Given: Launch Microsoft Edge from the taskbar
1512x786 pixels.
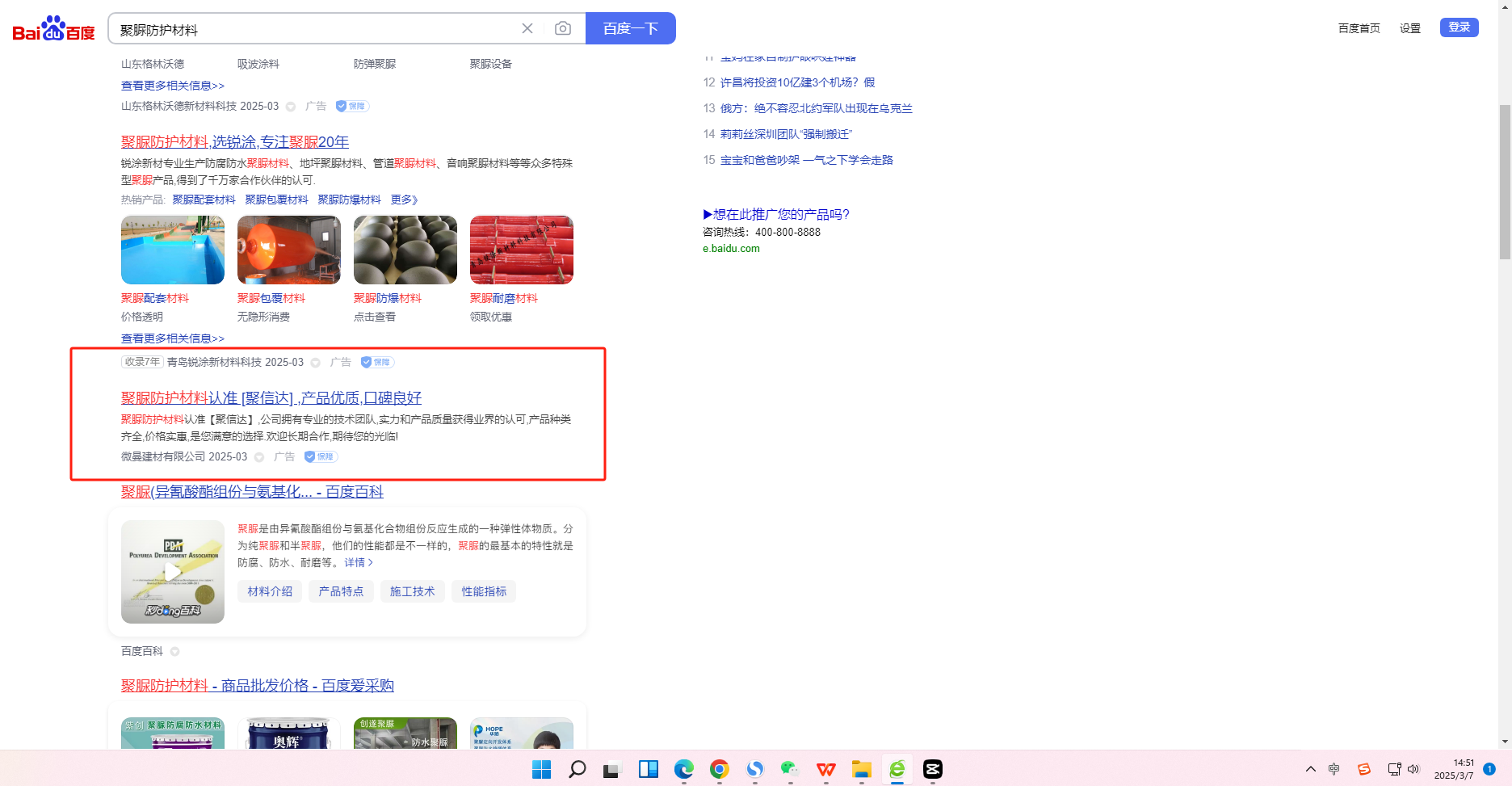Looking at the screenshot, I should click(684, 769).
